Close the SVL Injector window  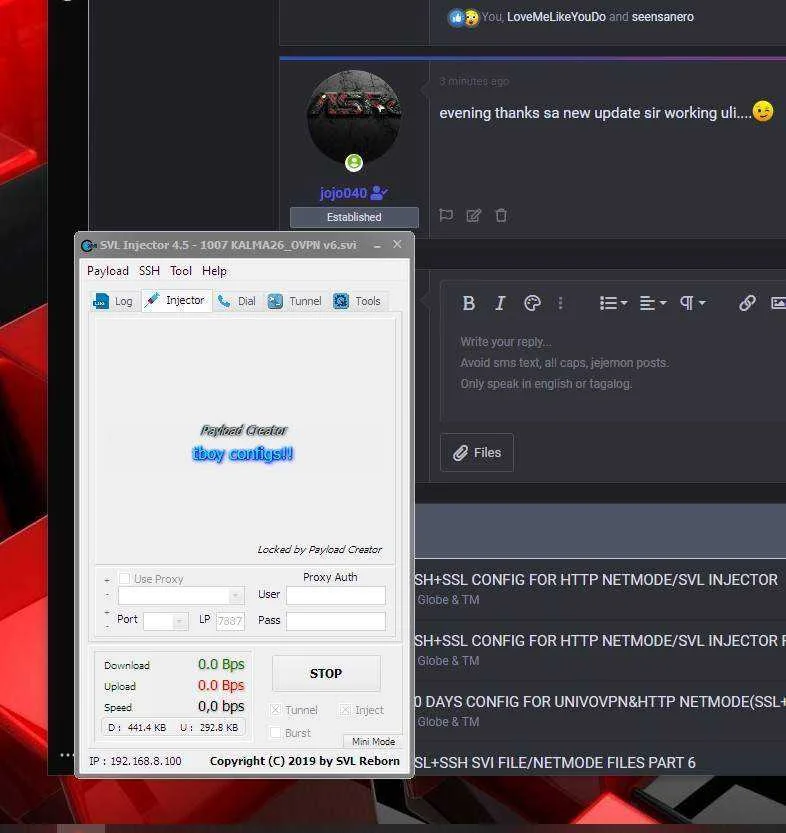point(397,244)
